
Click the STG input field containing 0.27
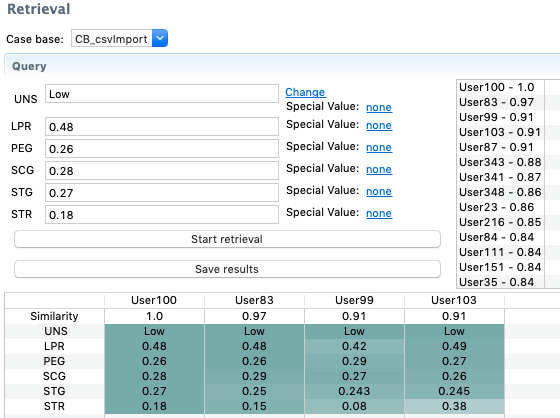pyautogui.click(x=162, y=193)
